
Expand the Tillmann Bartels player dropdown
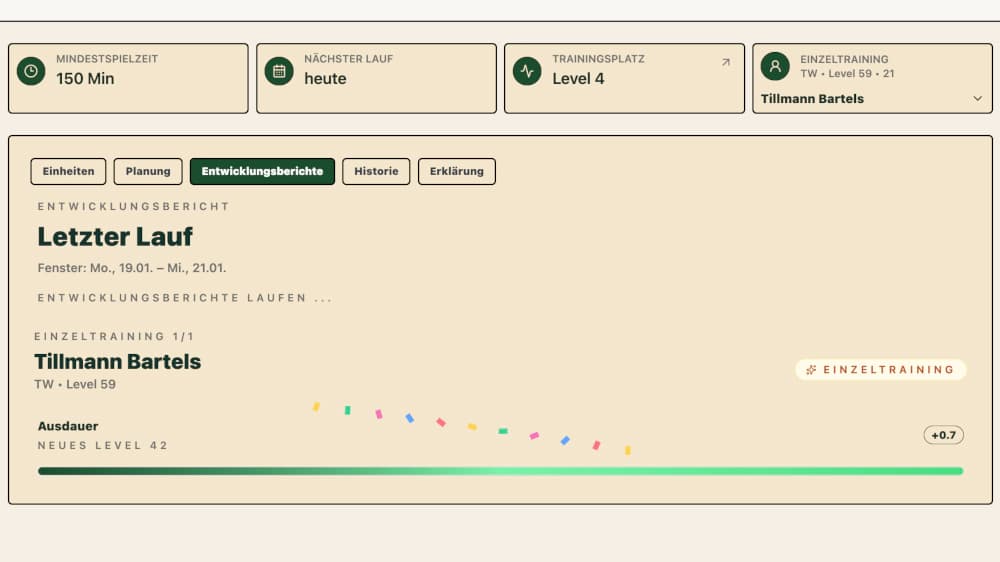pos(977,99)
